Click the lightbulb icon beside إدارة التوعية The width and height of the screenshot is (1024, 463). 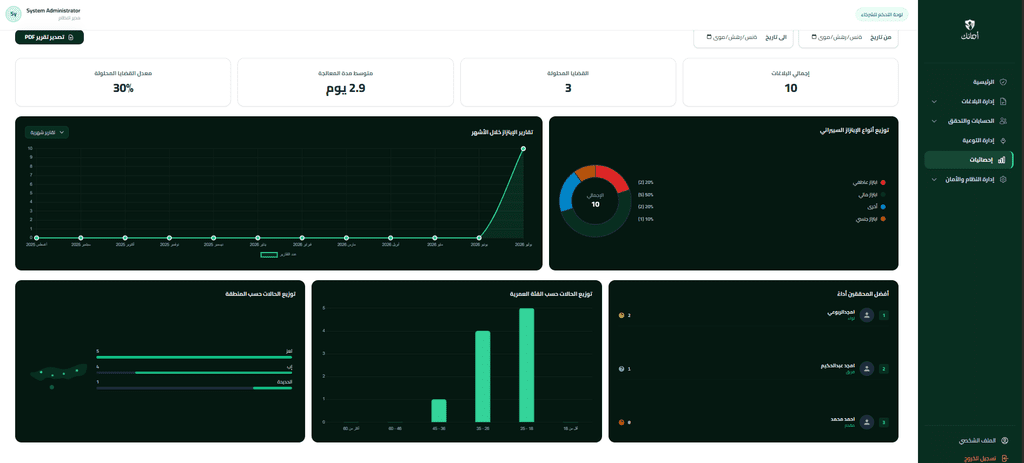1004,140
